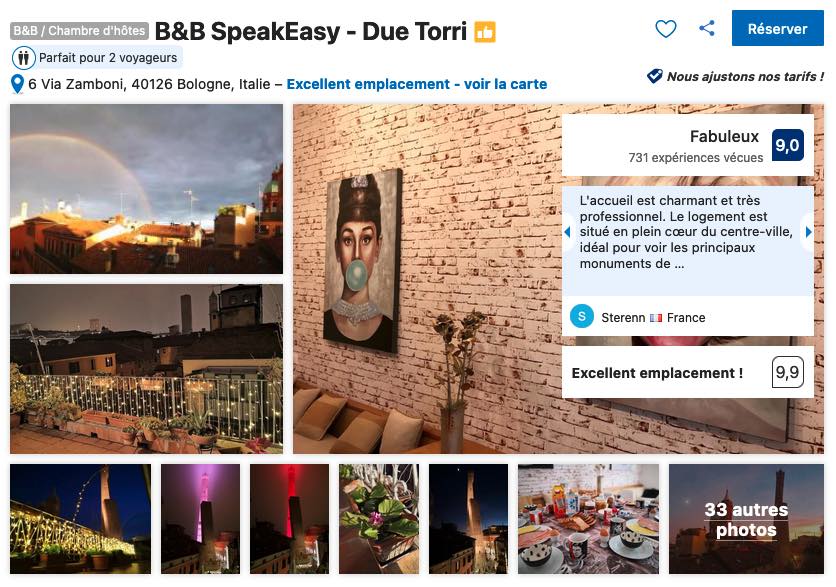Open the pink-lit tower thumbnail
This screenshot has height=587, width=836.
tap(200, 519)
